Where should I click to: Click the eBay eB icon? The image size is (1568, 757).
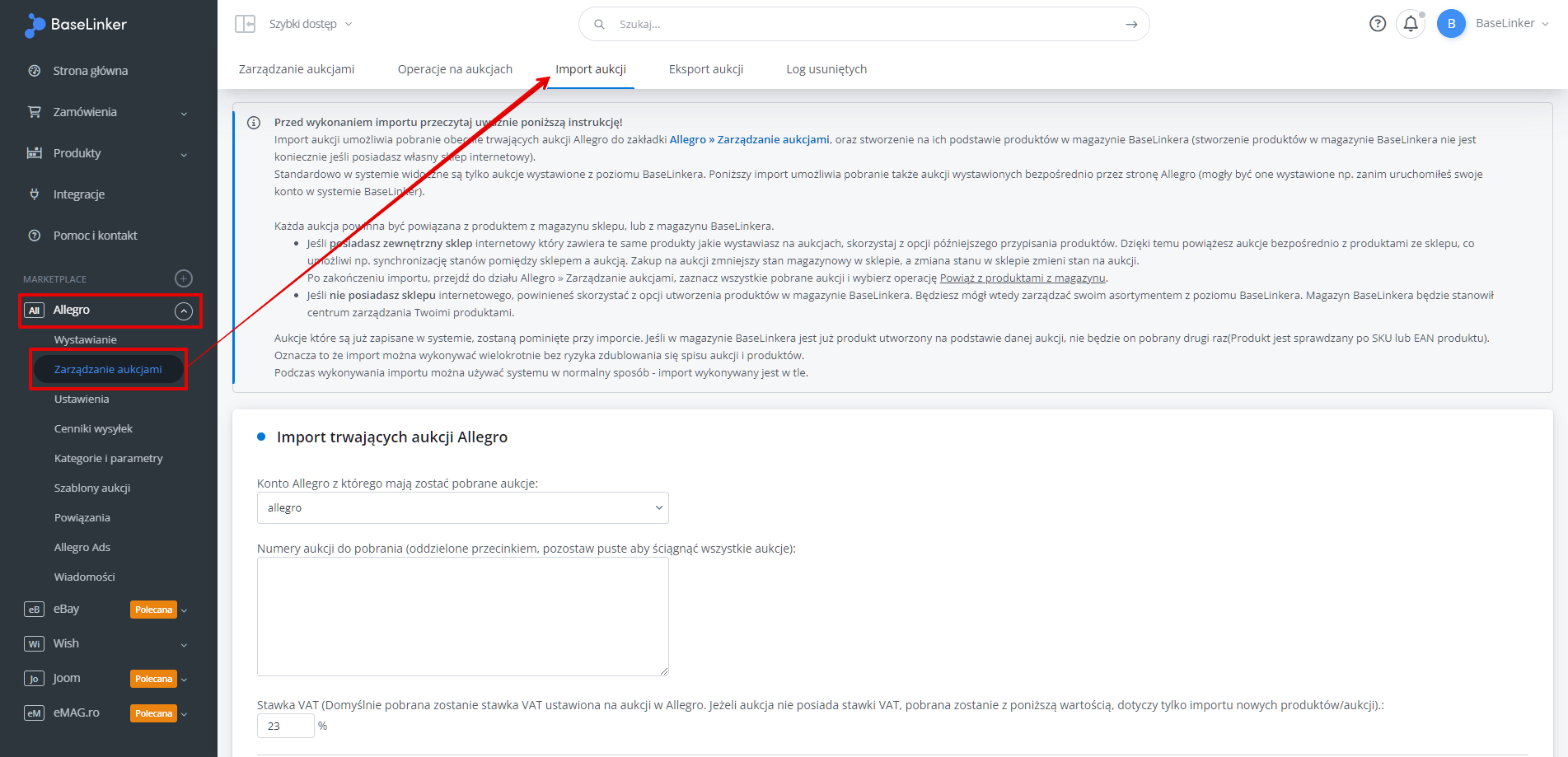tap(34, 610)
